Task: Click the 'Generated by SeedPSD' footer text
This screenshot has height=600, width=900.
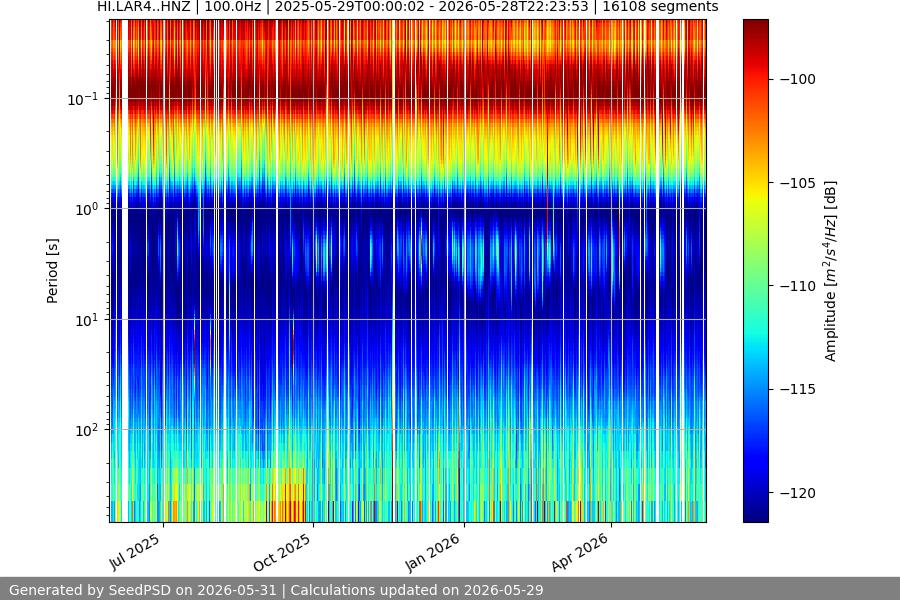Action: (x=276, y=590)
